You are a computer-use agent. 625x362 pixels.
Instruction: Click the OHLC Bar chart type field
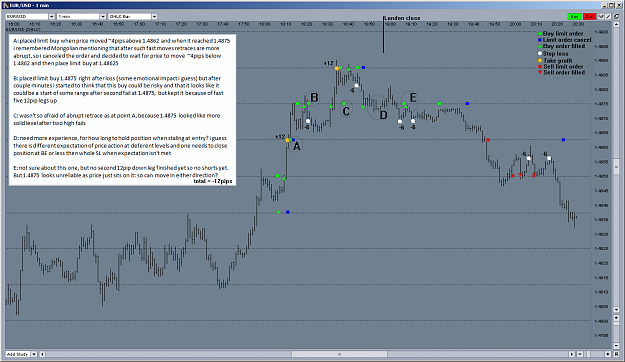(x=130, y=16)
